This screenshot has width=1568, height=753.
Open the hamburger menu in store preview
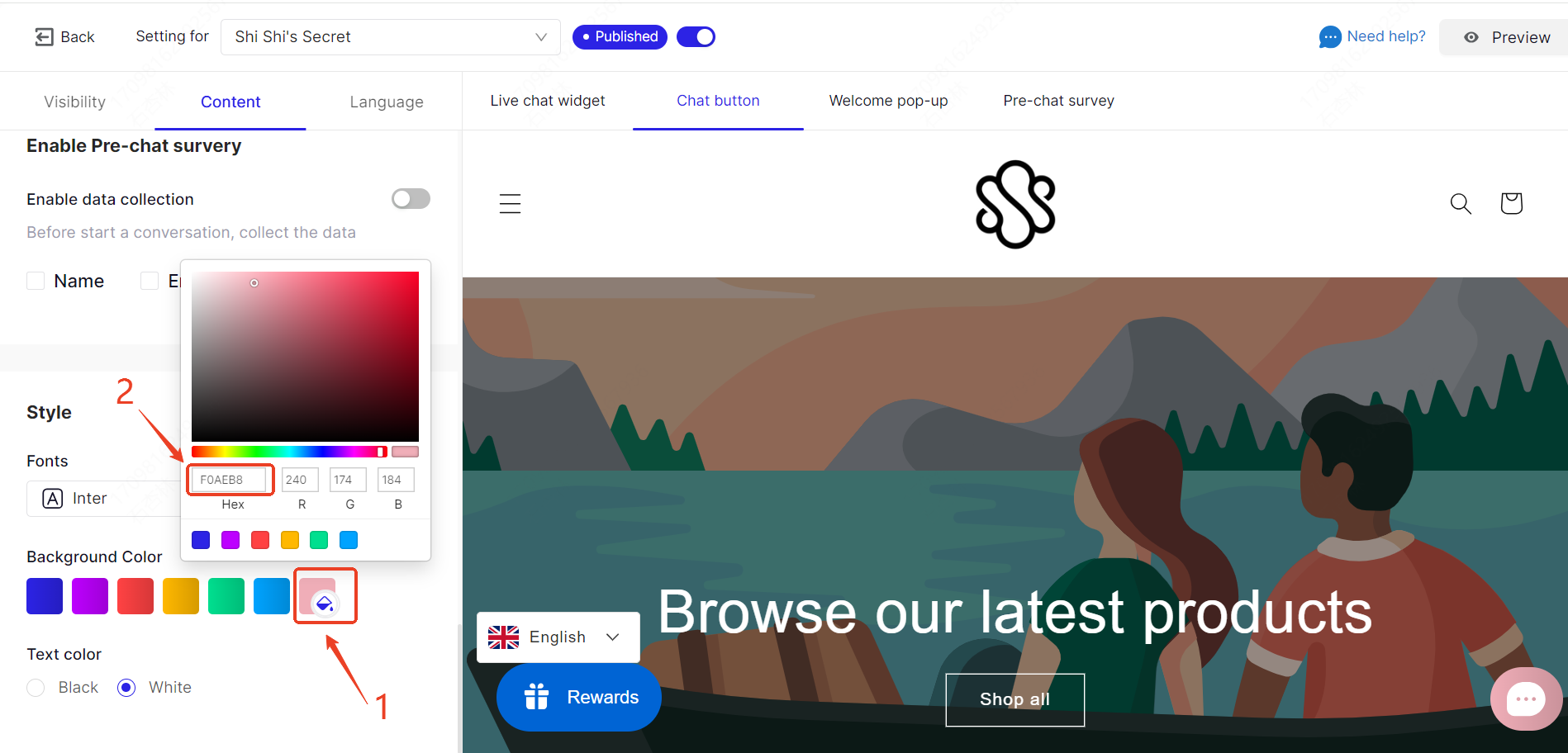pyautogui.click(x=510, y=203)
